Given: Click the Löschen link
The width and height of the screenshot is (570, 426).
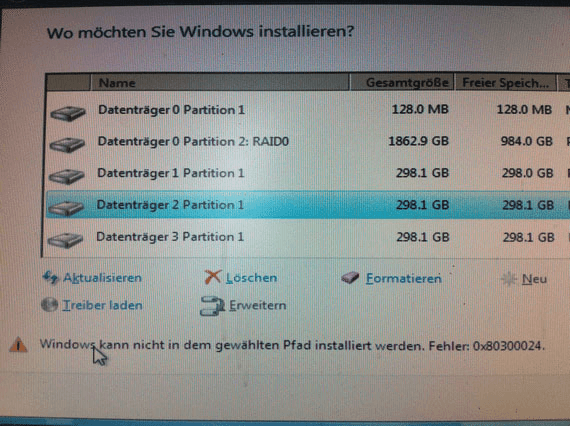Looking at the screenshot, I should tap(252, 278).
